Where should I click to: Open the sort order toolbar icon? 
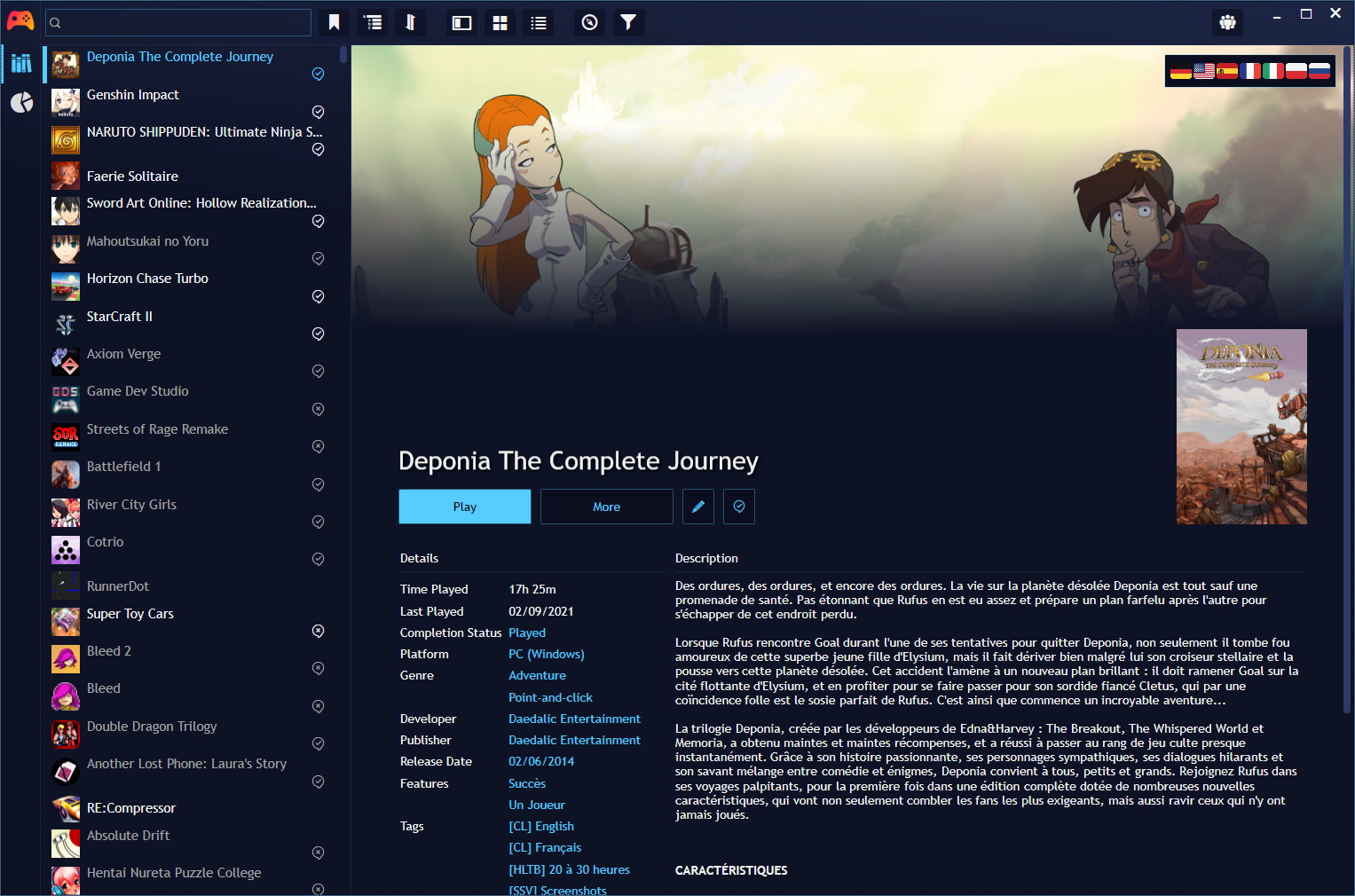point(410,22)
